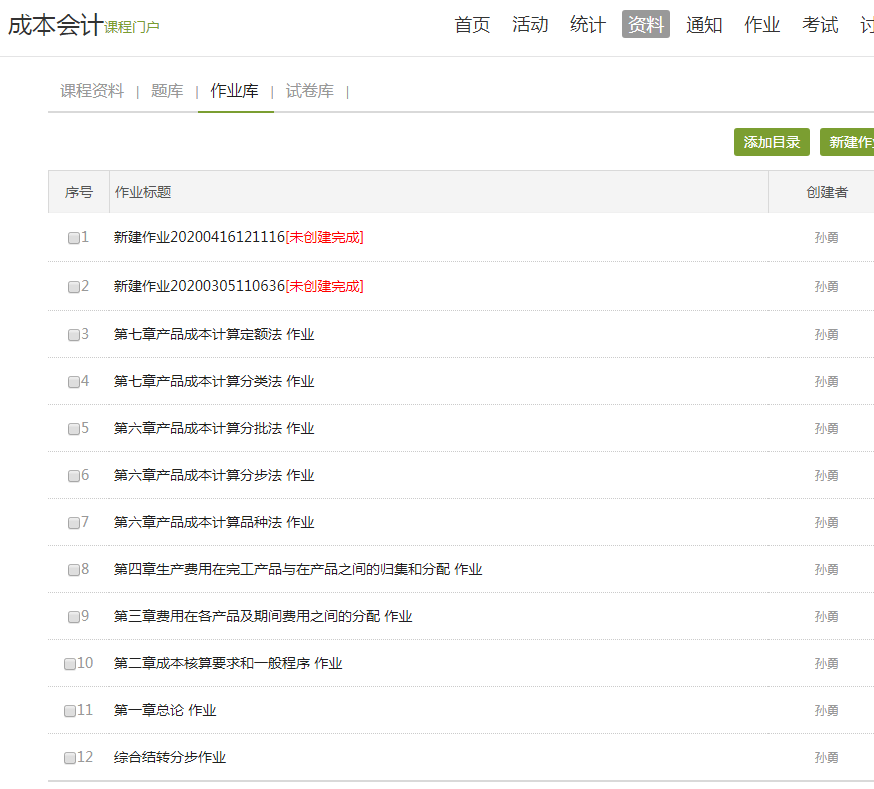Open 统计 in the top navigation
The image size is (874, 789).
[588, 25]
